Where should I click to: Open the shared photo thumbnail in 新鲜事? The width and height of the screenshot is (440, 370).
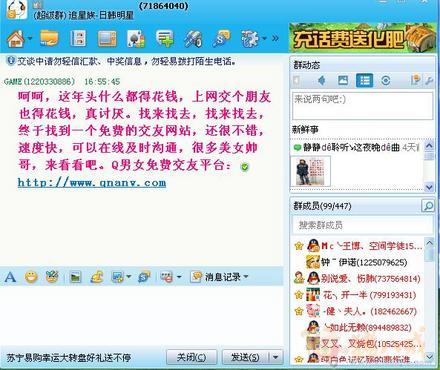(x=310, y=171)
